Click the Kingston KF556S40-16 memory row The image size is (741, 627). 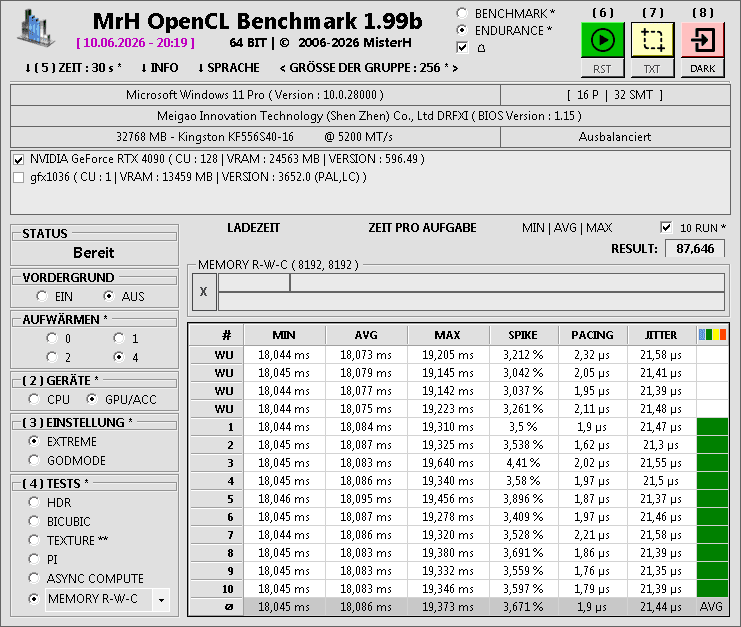point(255,137)
